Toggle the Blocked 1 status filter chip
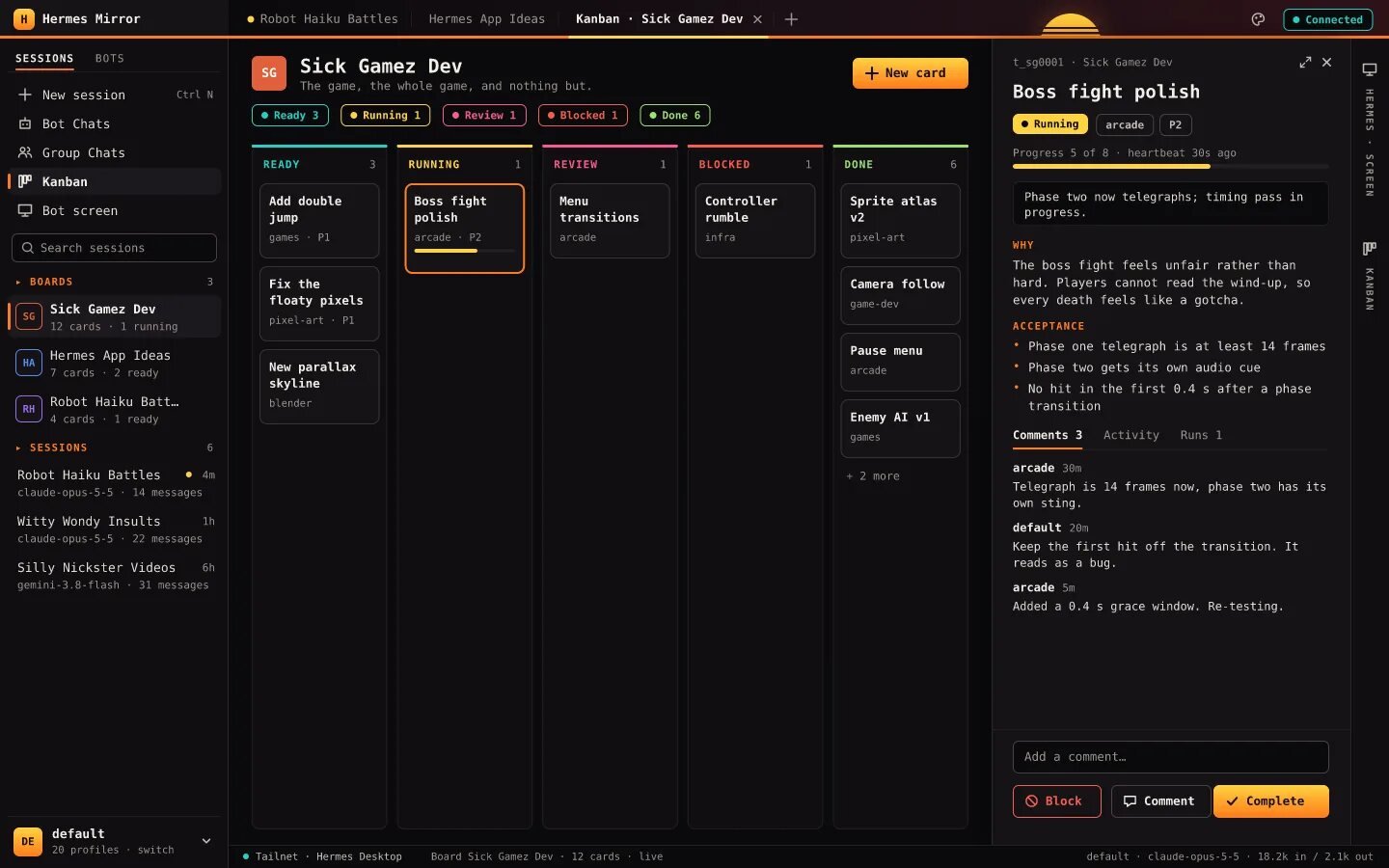Screen dimensions: 1389x868 tap(583, 116)
